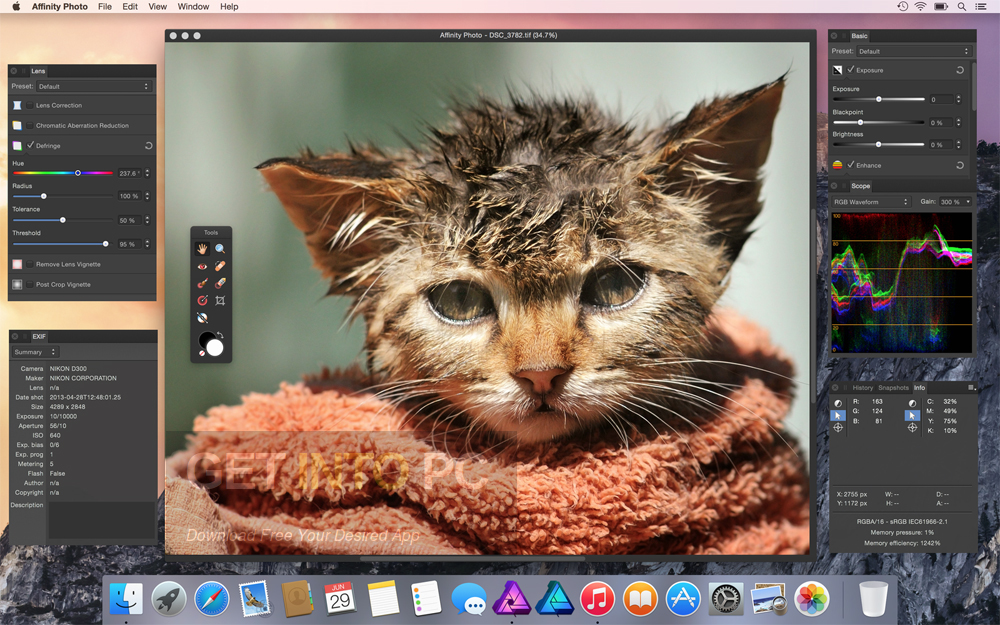The height and width of the screenshot is (625, 1000).
Task: Choose the Blemish Removal bandage tool
Action: [220, 266]
